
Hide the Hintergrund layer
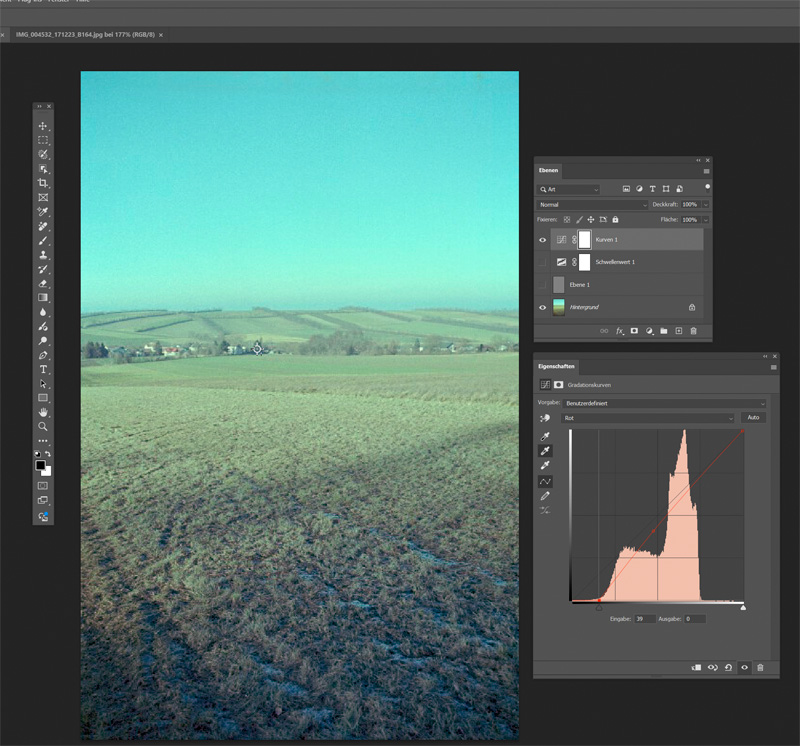[x=542, y=307]
